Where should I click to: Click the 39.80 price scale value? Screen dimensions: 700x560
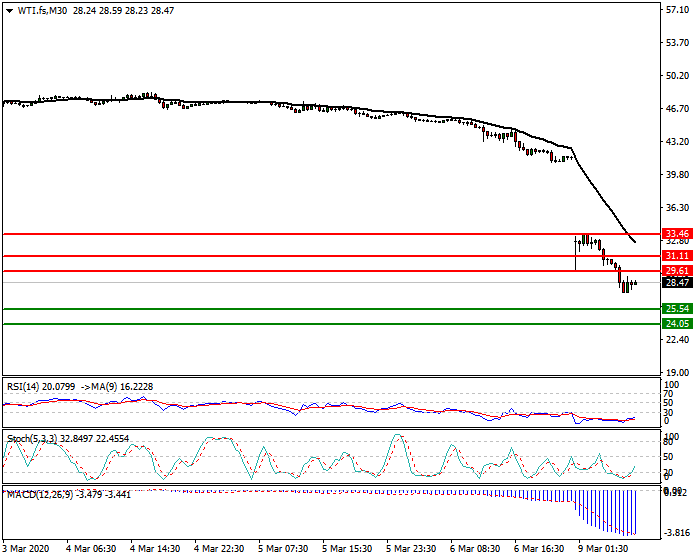point(677,175)
